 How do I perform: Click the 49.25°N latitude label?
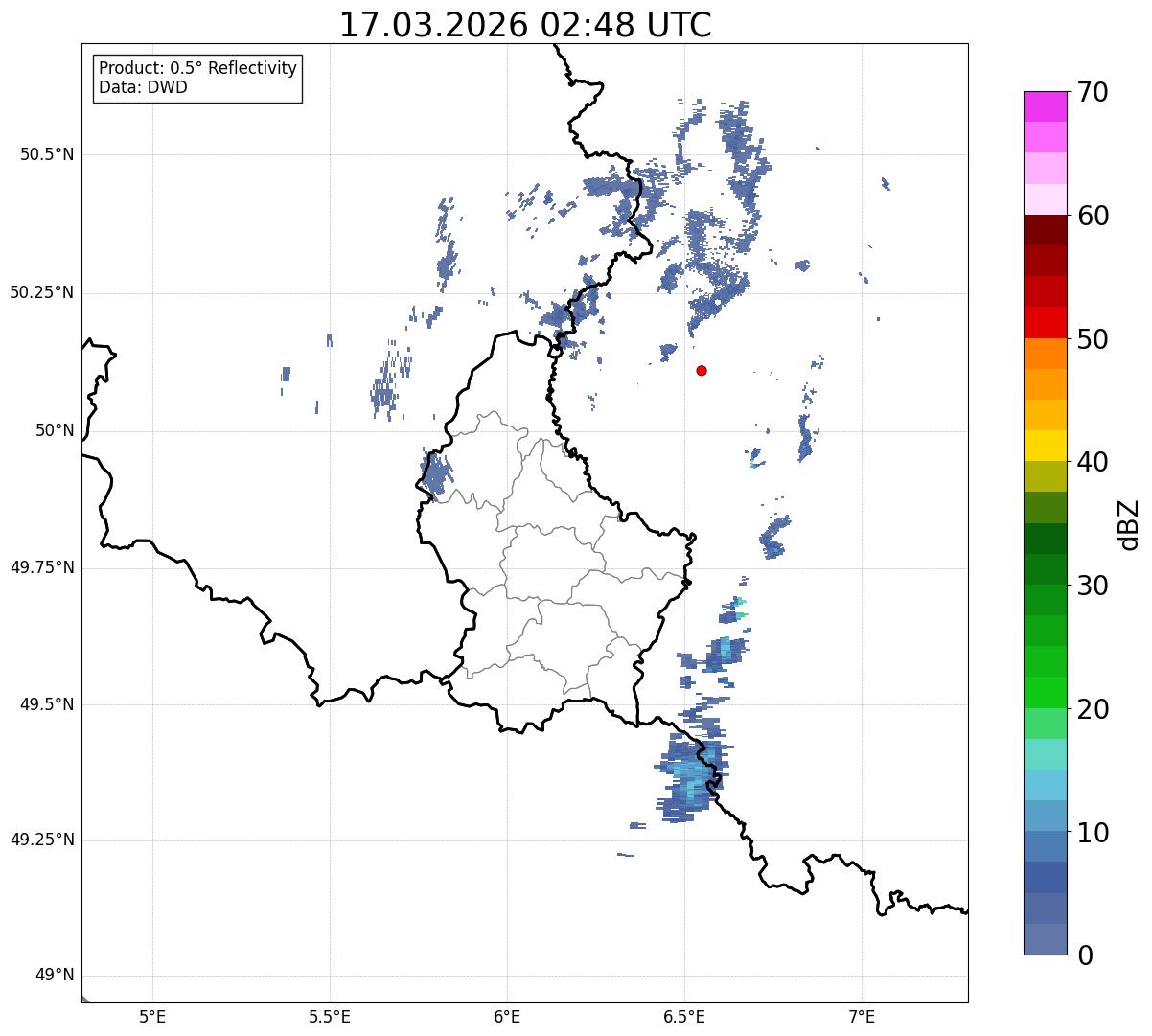(41, 840)
